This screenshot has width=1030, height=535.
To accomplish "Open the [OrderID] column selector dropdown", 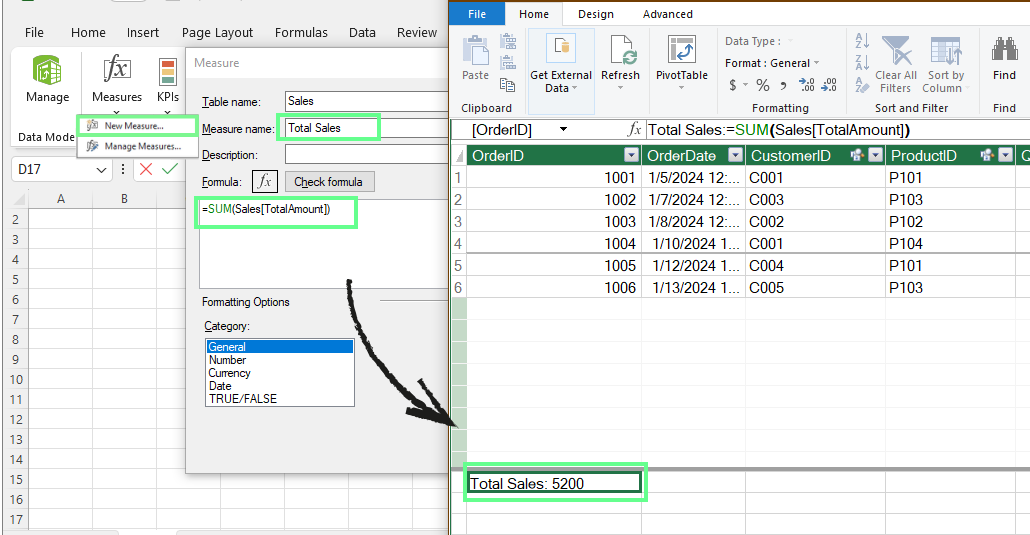I will coord(564,129).
